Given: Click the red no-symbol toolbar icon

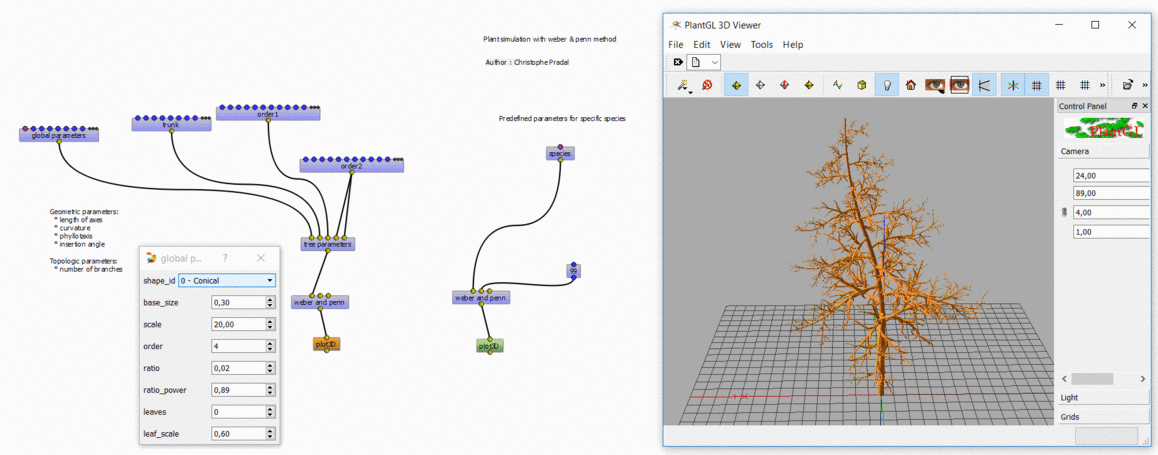Looking at the screenshot, I should click(x=708, y=85).
